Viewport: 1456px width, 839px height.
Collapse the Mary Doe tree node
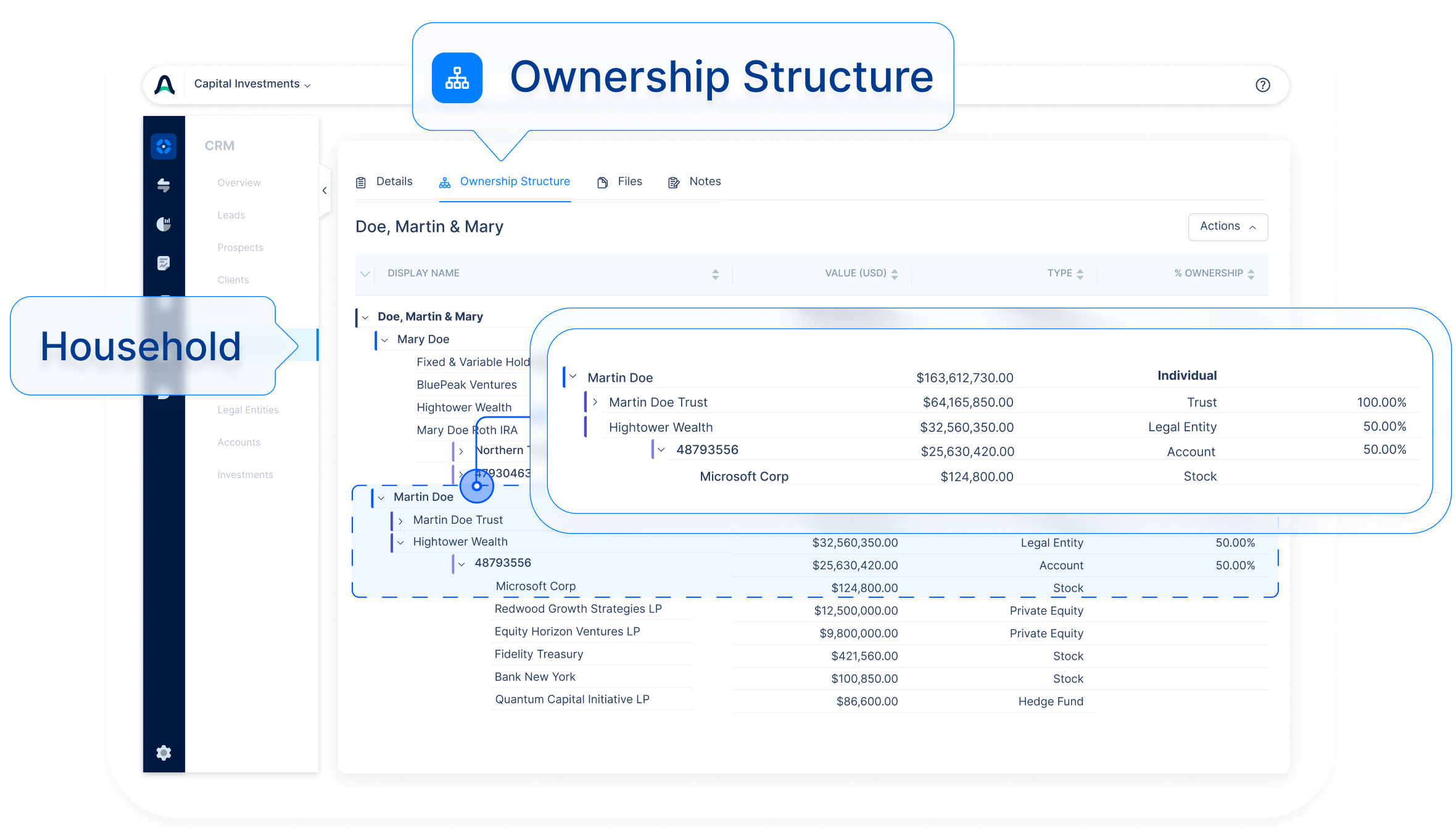coord(385,340)
